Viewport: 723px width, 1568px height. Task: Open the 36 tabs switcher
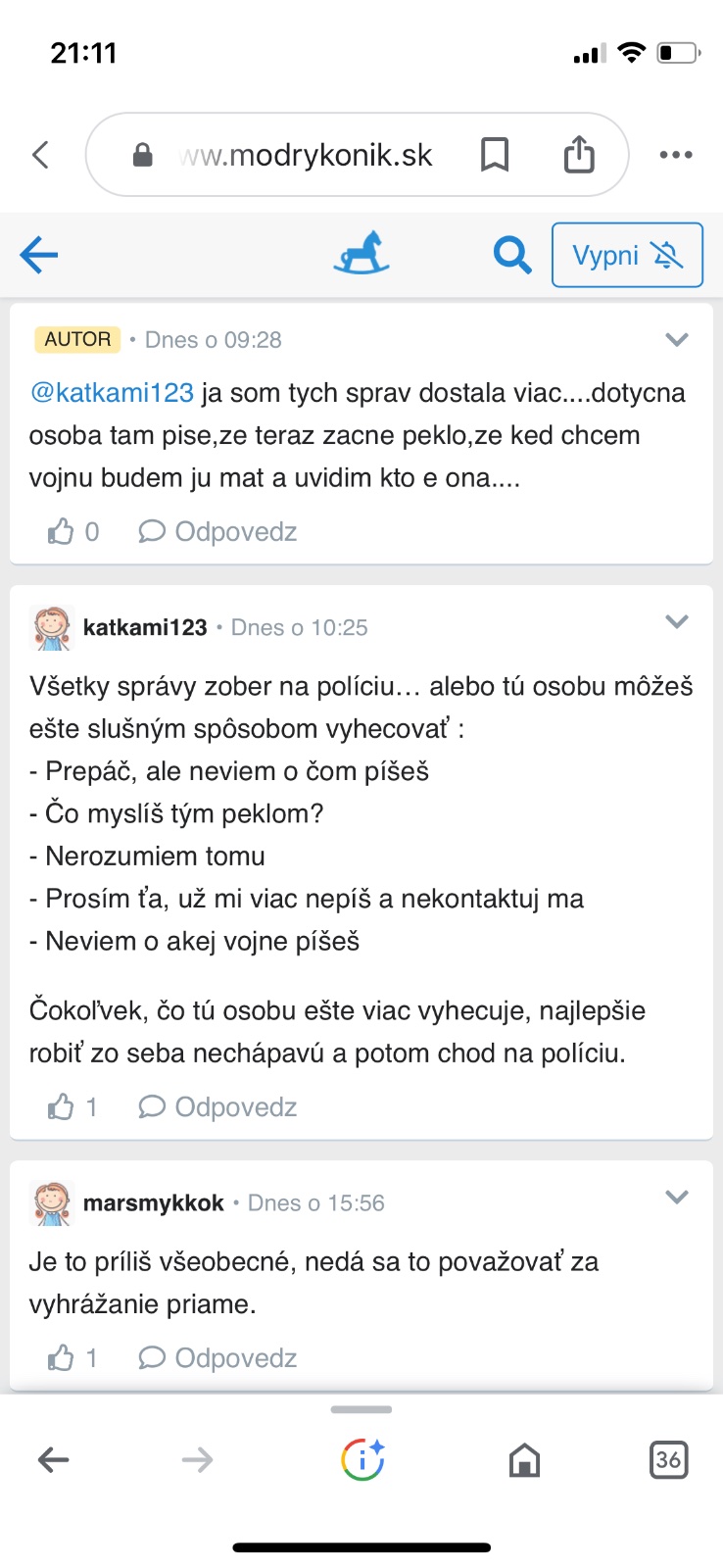click(668, 1460)
